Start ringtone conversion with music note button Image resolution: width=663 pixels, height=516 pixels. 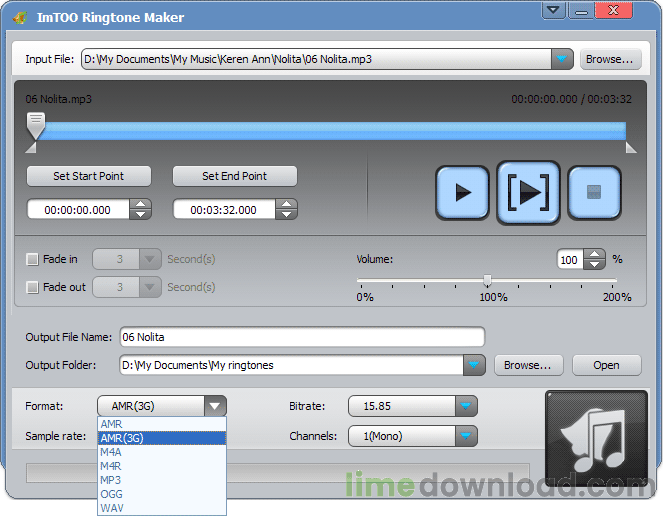point(596,438)
